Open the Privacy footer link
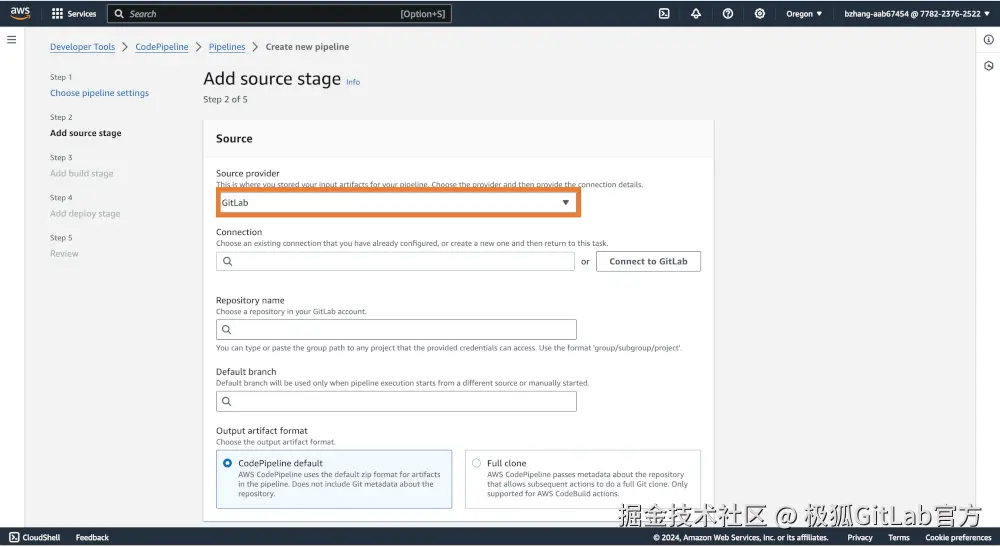Viewport: 1000px width, 547px height. 860,537
